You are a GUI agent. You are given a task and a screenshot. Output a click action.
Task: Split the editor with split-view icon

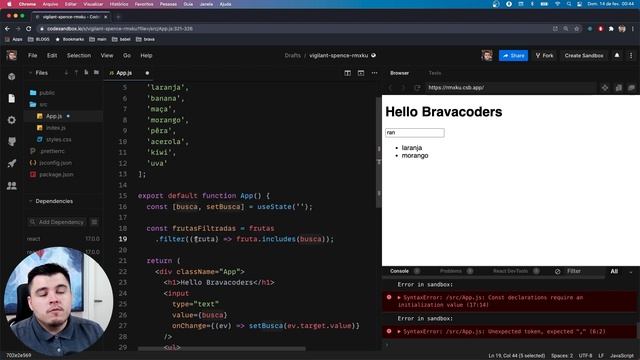tap(347, 73)
